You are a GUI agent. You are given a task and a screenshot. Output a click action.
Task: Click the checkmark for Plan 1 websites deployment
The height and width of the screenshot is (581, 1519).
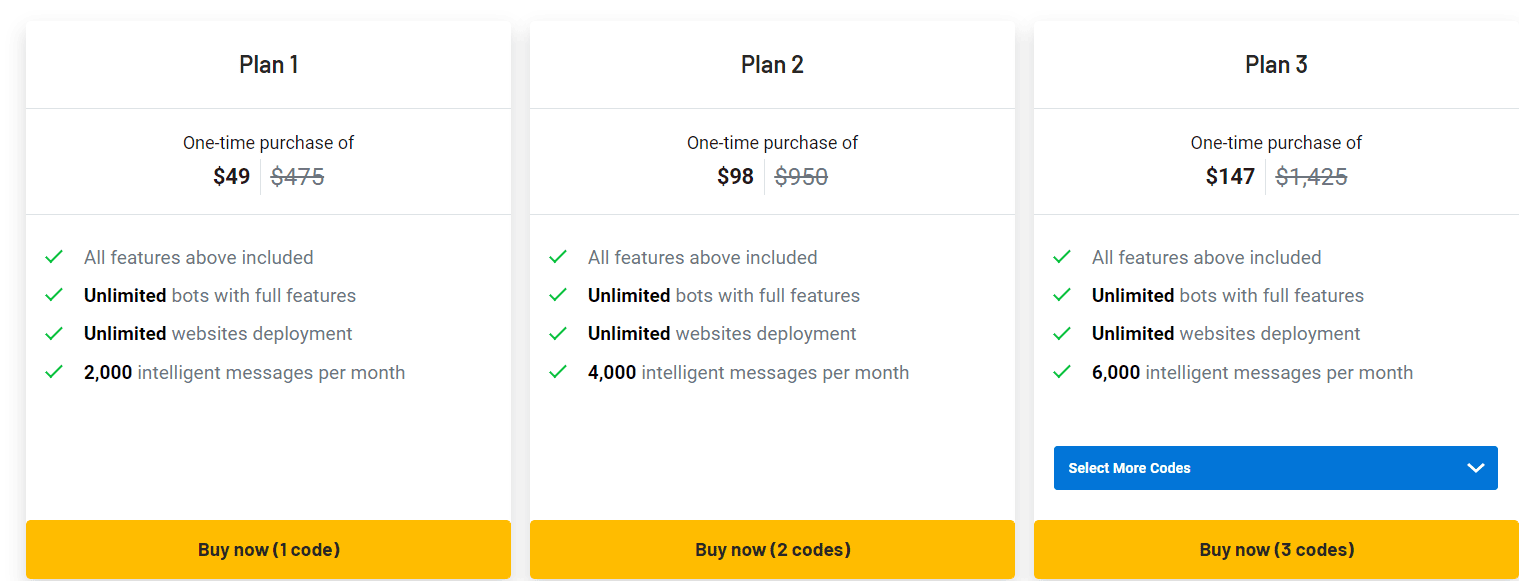click(55, 333)
